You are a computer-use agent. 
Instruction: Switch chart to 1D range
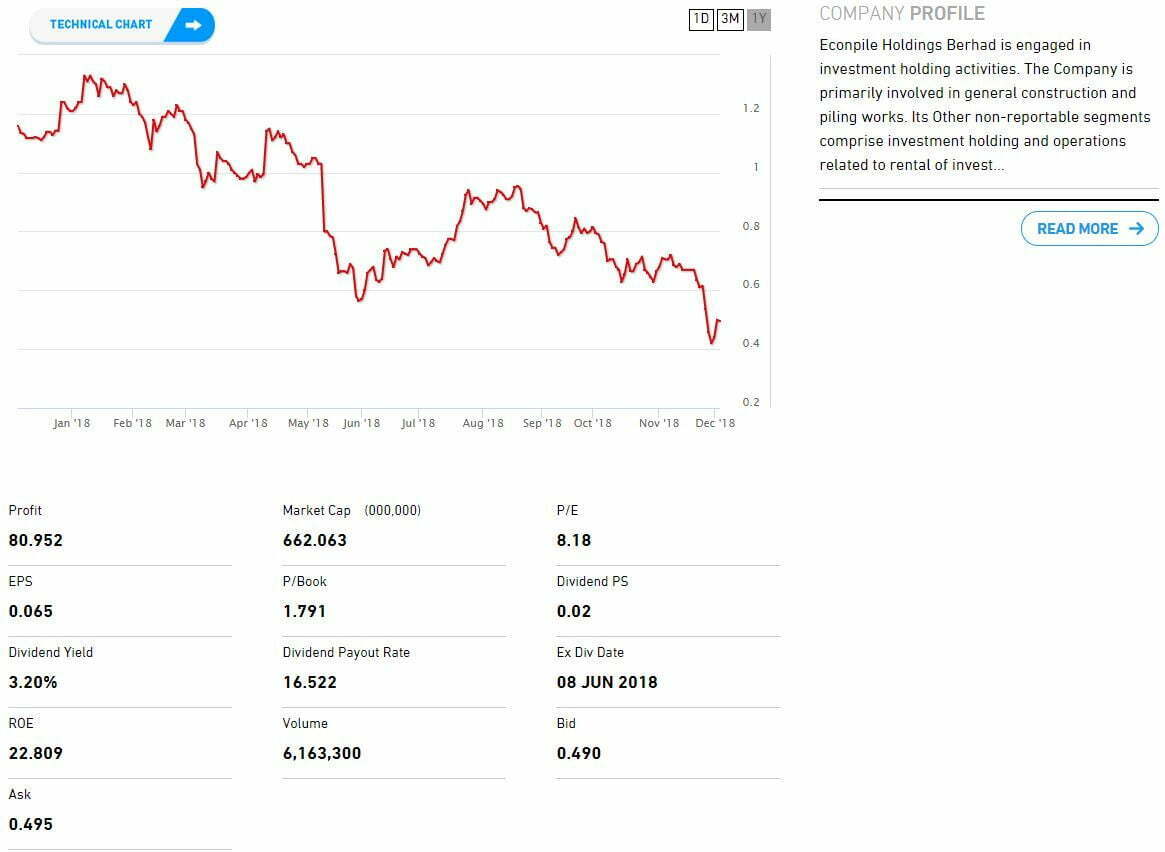[701, 19]
